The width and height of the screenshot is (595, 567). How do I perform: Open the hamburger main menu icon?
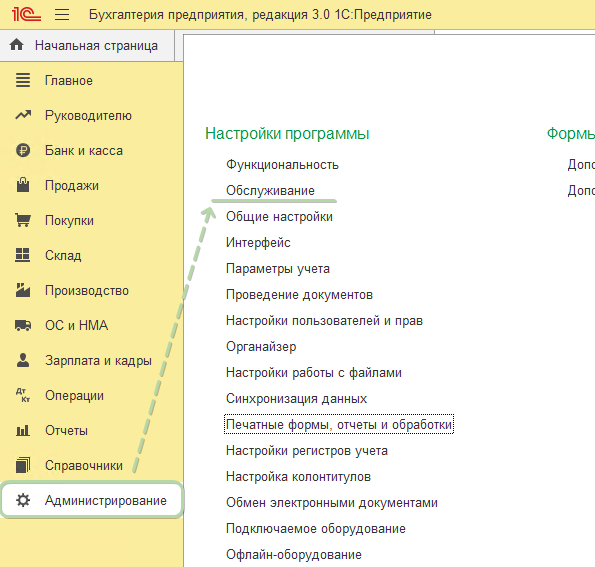[62, 15]
